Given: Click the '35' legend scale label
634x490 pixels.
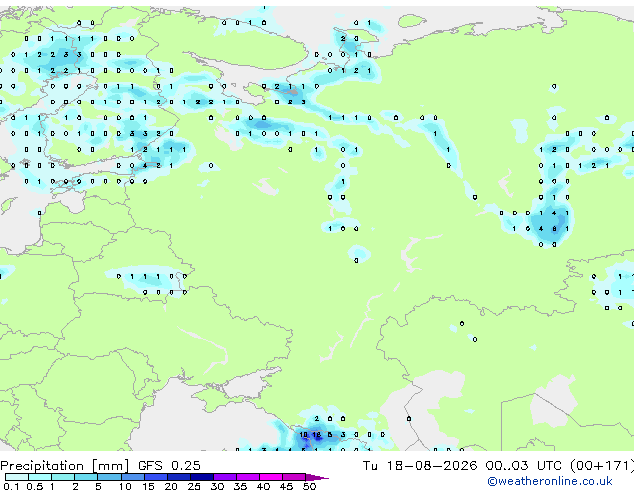Looking at the screenshot, I should click(x=240, y=486).
